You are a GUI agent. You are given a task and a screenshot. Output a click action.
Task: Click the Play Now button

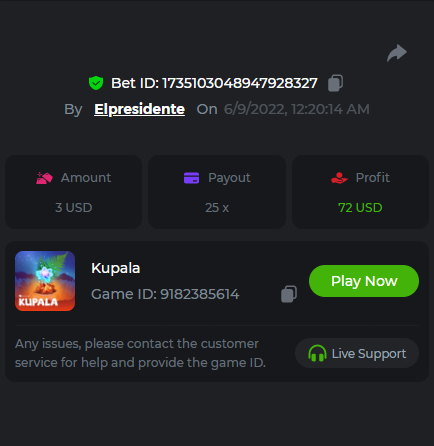pyautogui.click(x=364, y=281)
